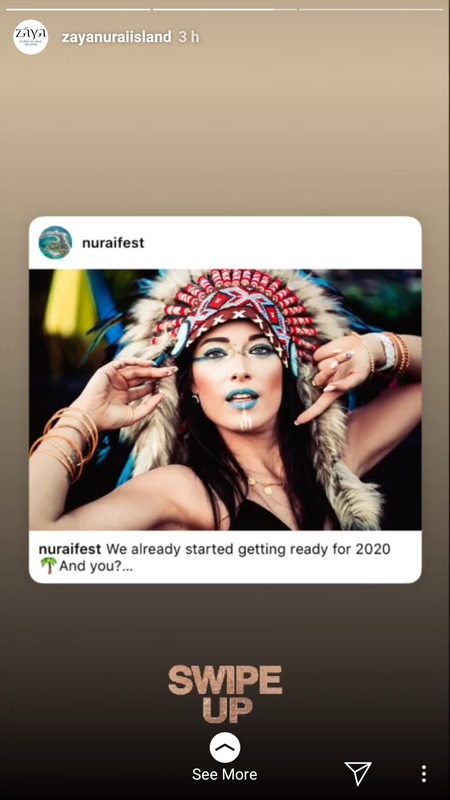Image resolution: width=450 pixels, height=800 pixels.
Task: Open the nuraifest round profile picture
Action: (55, 242)
